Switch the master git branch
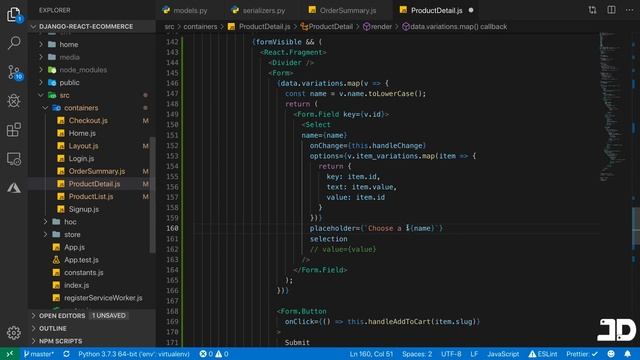 click(x=38, y=354)
